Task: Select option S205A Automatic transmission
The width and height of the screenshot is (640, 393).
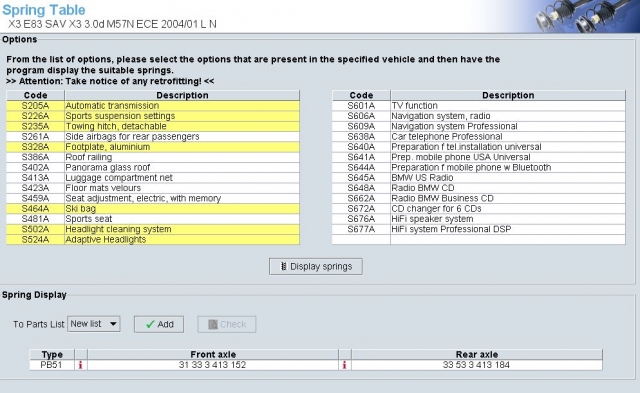Action: (153, 106)
